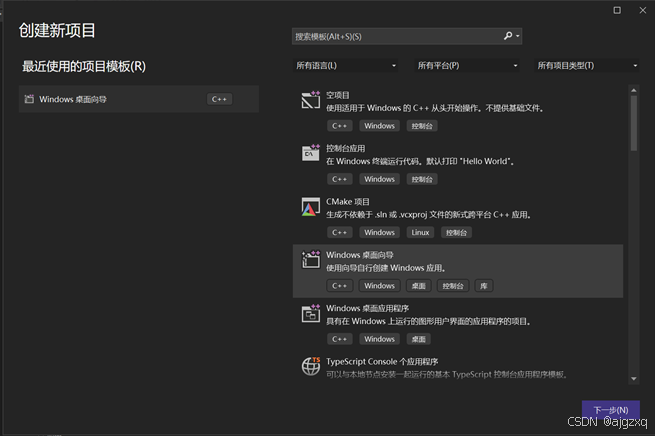Expand the search options arrow

[518, 36]
